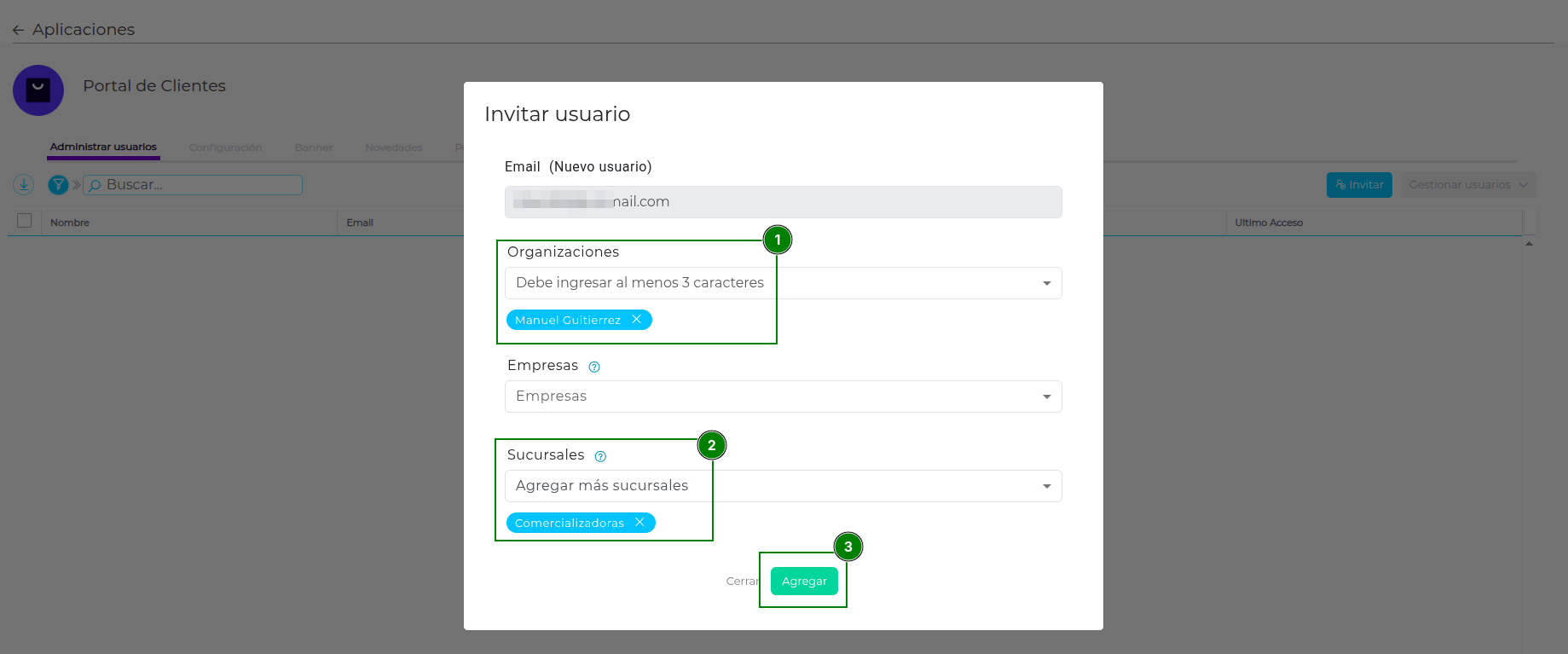The height and width of the screenshot is (654, 1568).
Task: Click the download icon above the table
Action: 23,184
